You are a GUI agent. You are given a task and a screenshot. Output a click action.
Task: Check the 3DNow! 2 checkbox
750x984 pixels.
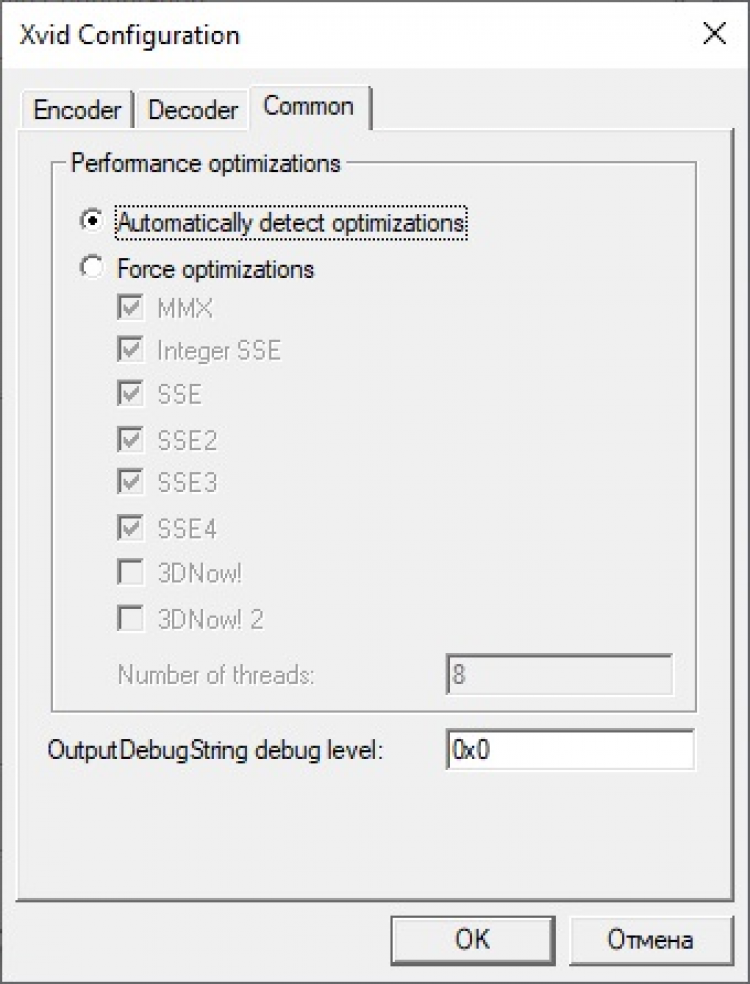point(130,619)
